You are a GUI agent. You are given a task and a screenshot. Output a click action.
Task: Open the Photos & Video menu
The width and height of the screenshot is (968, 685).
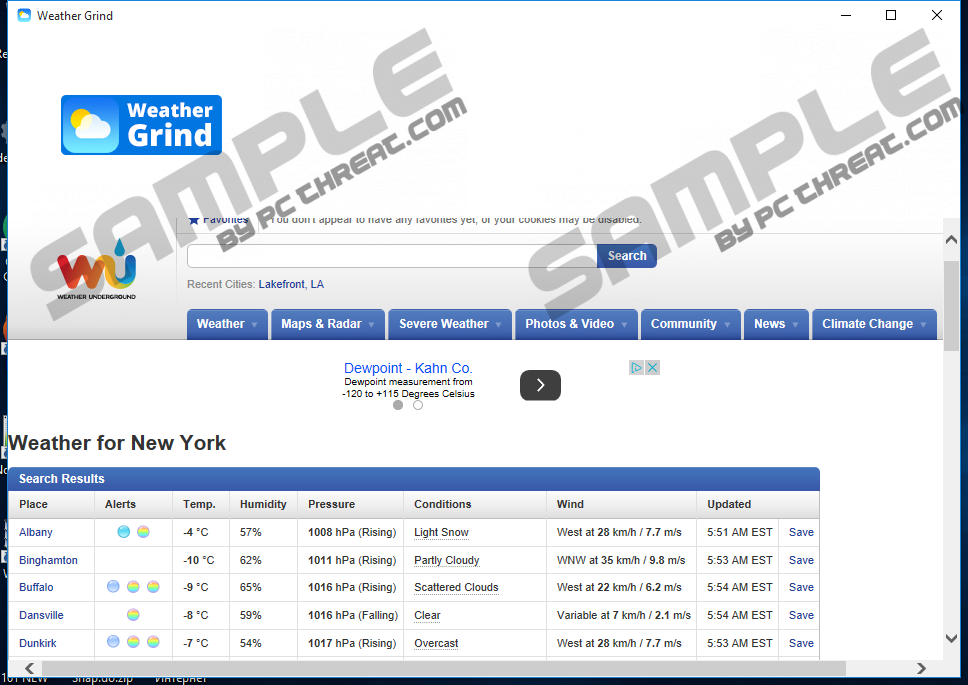575,324
